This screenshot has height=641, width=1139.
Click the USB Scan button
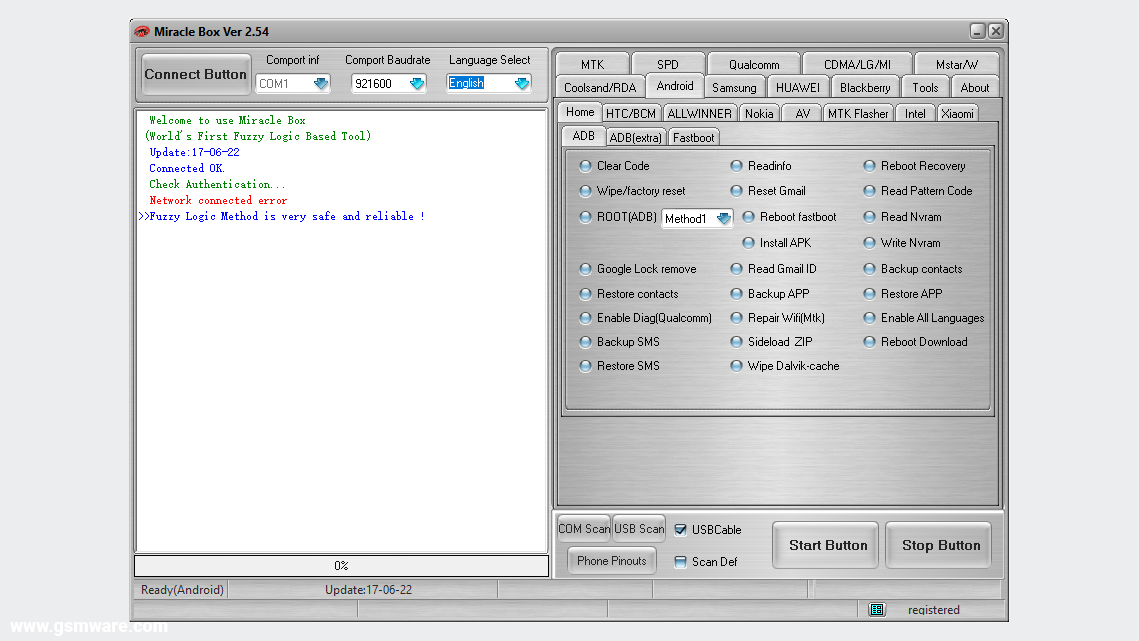pos(639,529)
